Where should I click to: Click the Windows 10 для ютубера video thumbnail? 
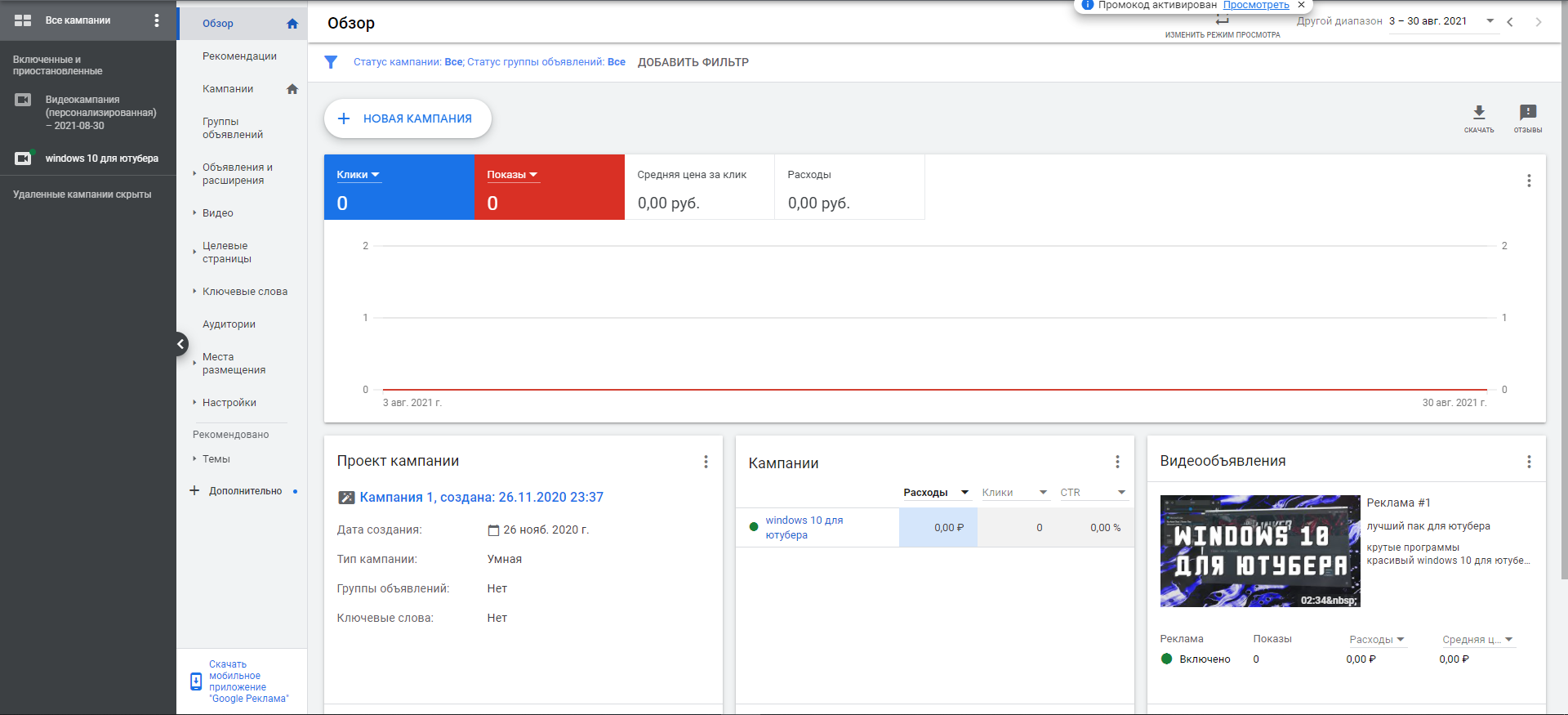click(x=1260, y=552)
